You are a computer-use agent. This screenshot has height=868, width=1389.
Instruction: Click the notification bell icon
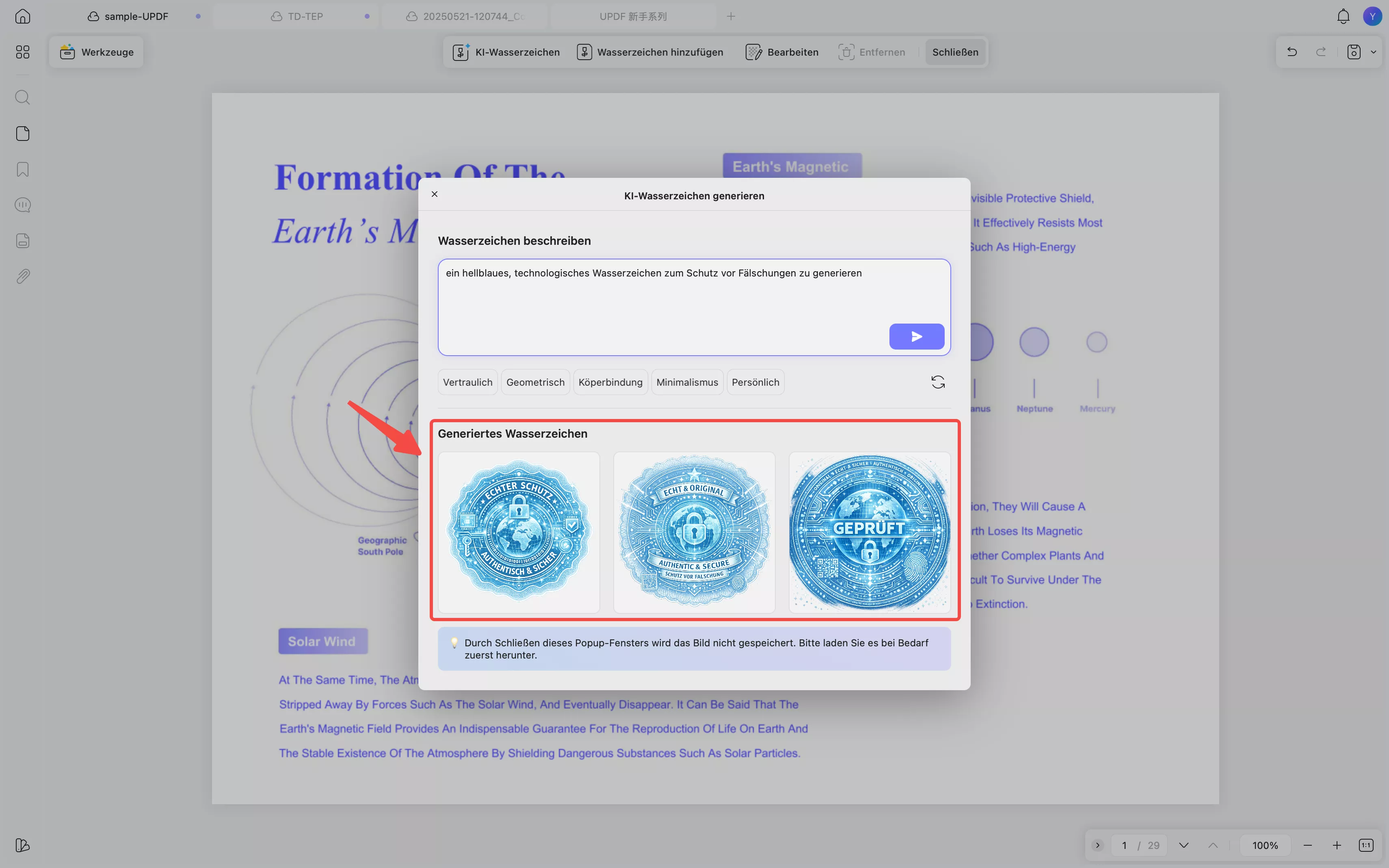coord(1342,16)
